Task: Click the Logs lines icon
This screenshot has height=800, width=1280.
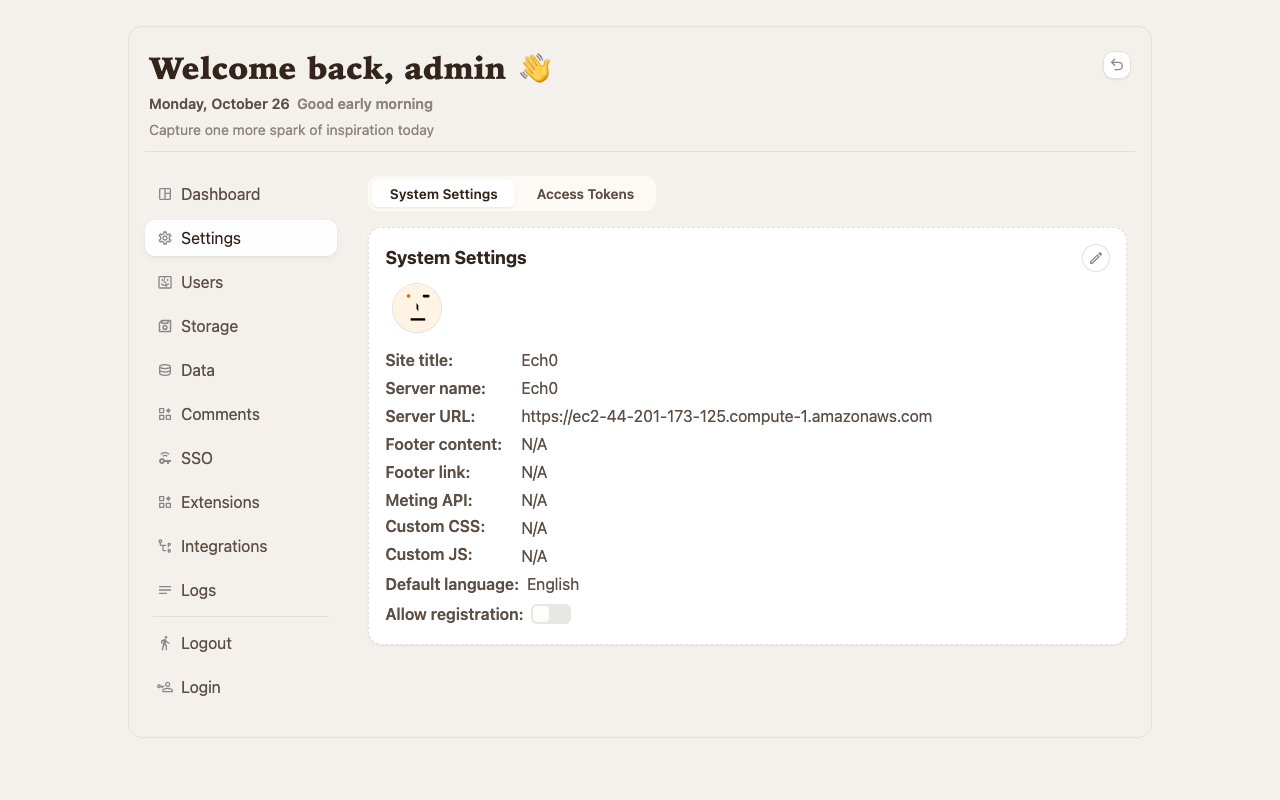Action: click(165, 590)
